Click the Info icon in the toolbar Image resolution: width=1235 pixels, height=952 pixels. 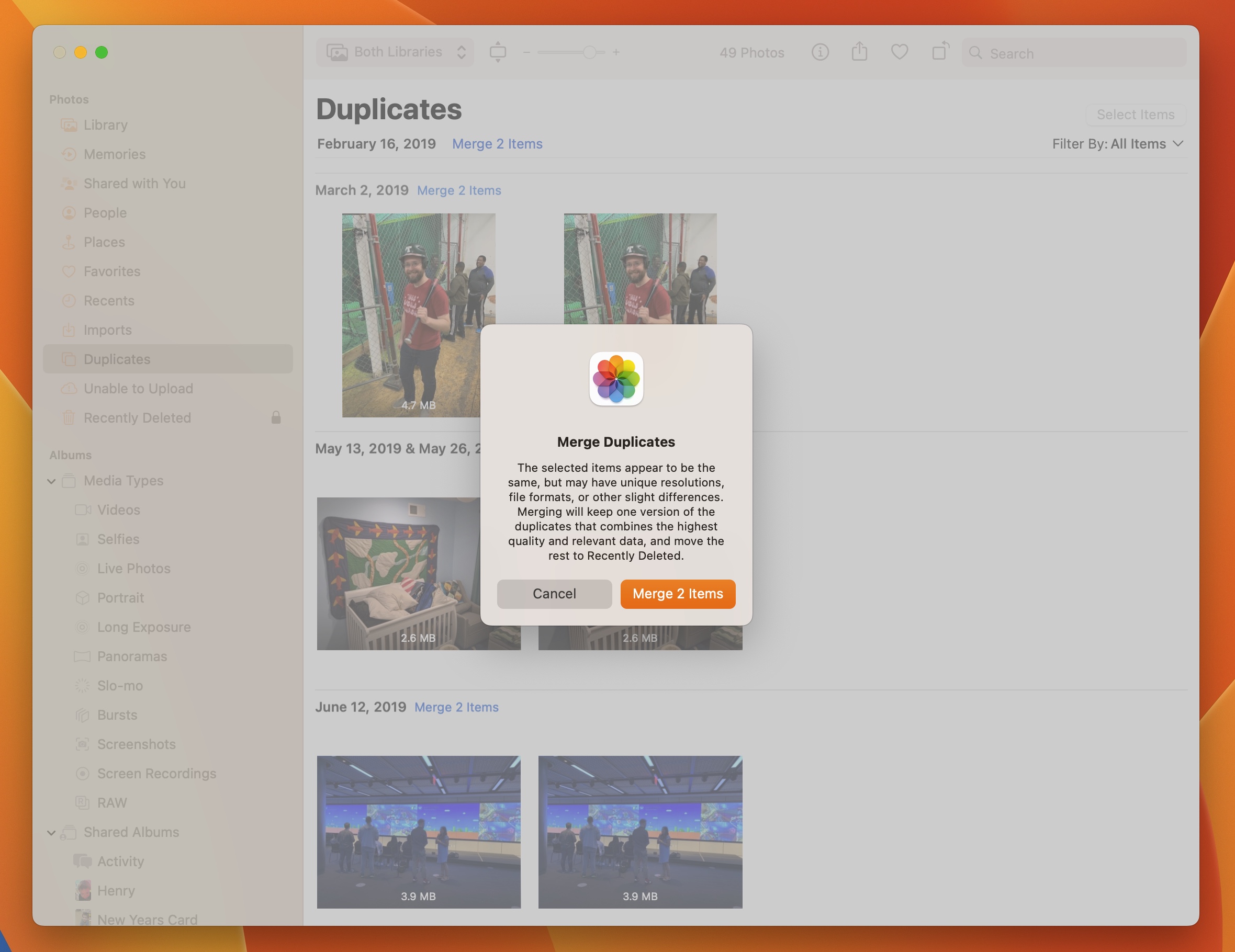click(820, 53)
